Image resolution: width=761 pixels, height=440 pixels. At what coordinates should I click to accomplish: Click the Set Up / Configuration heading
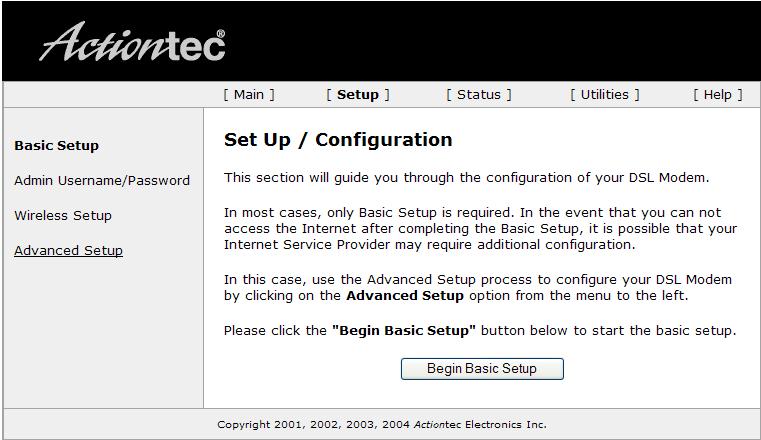[338, 140]
